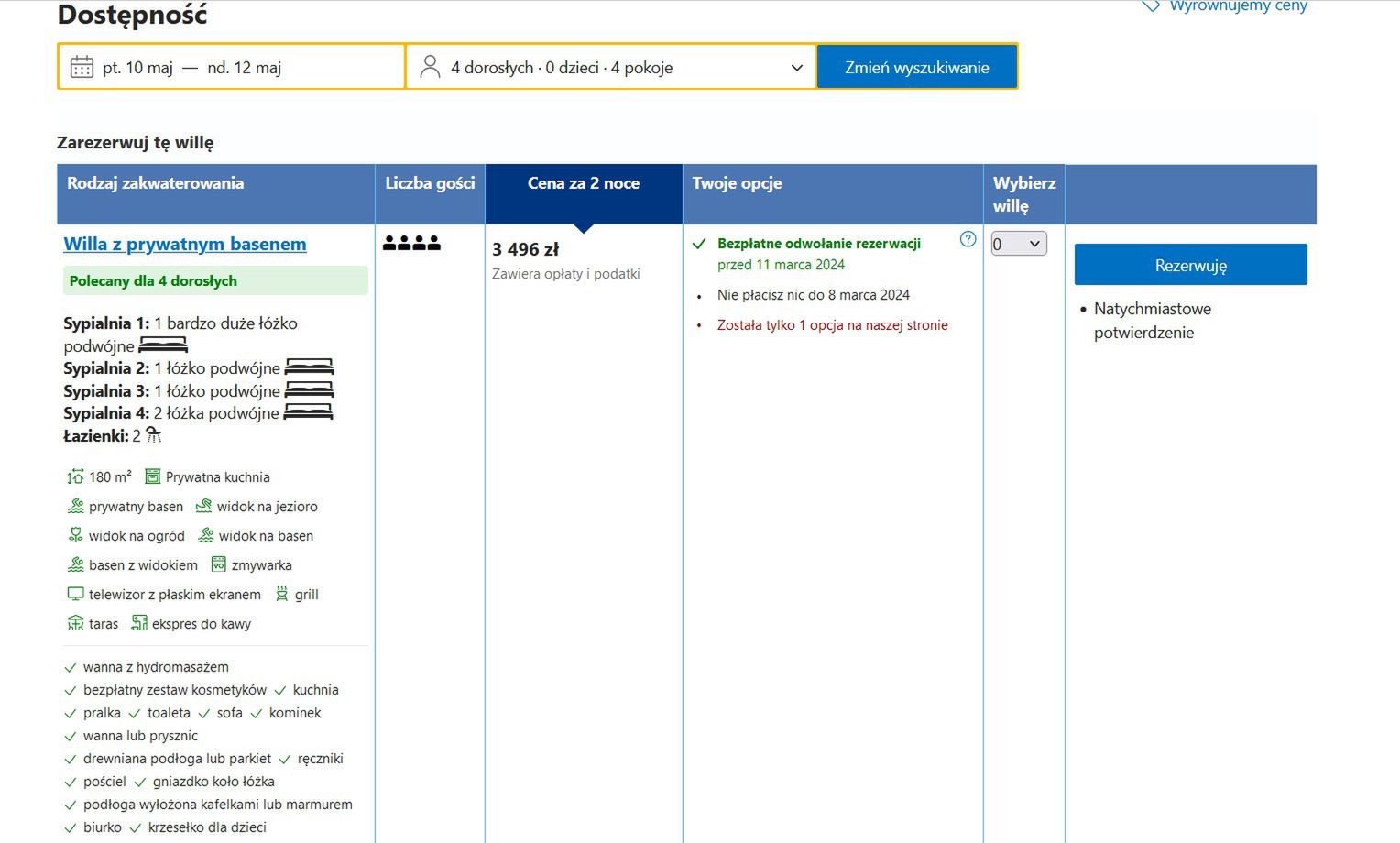Open the Wybierz willę quantity dropdown
Screen dimensions: 1400x843
(1019, 244)
